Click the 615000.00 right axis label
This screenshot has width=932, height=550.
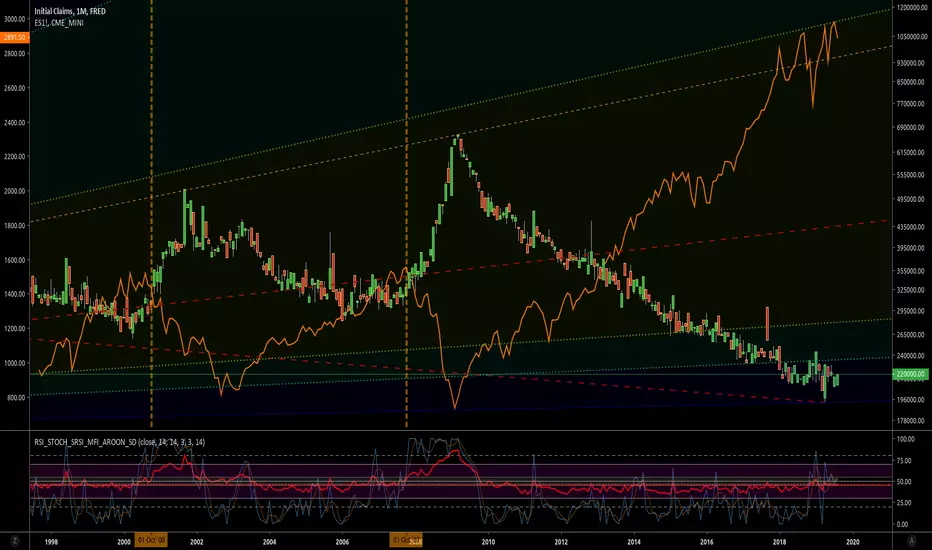pos(911,153)
